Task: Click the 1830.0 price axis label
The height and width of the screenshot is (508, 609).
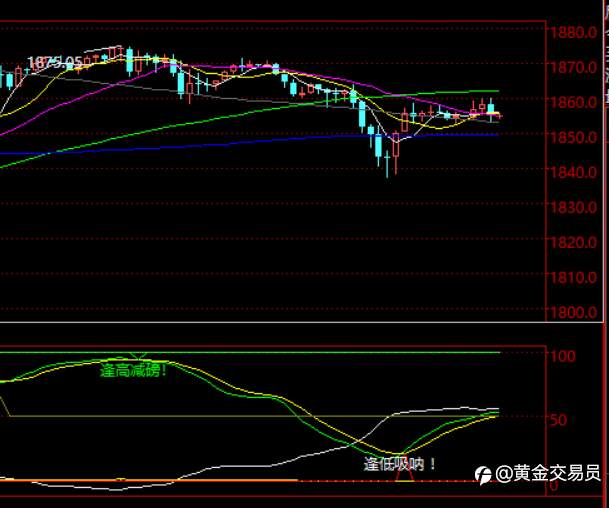Action: point(574,207)
